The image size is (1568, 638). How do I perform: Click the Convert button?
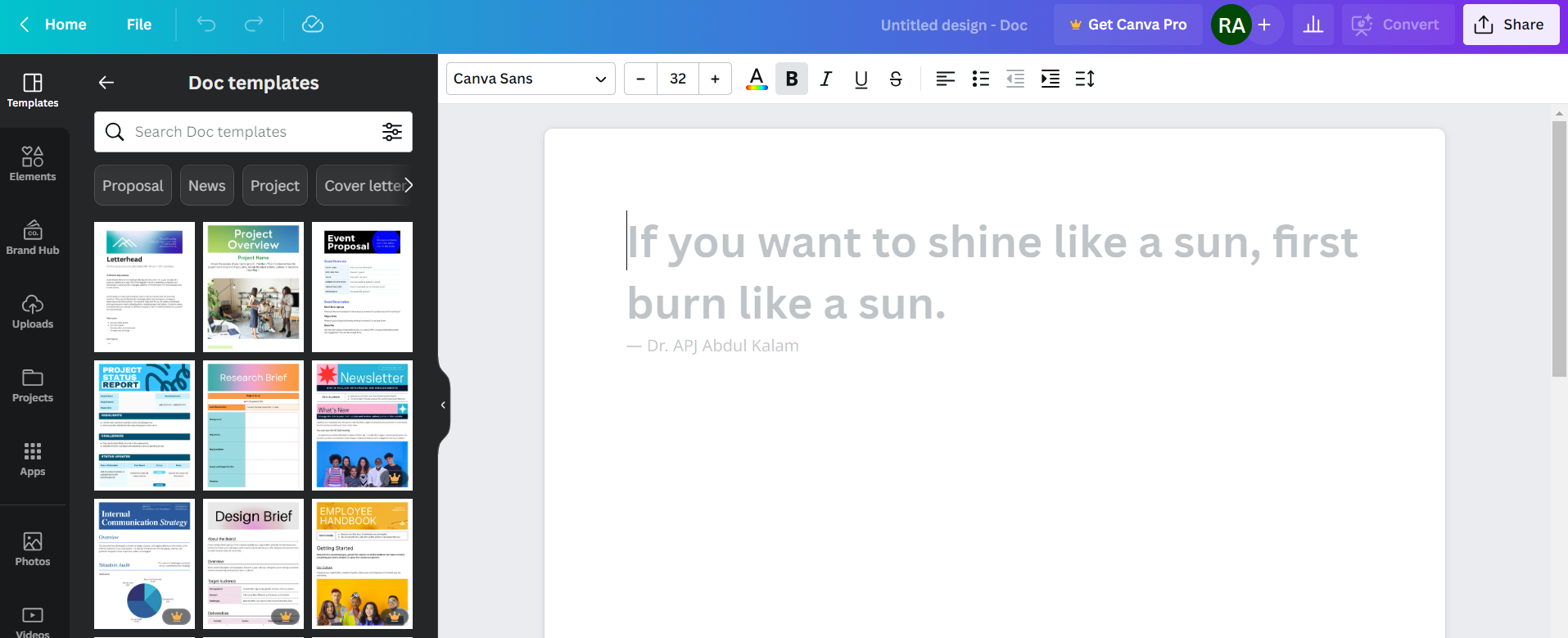[1399, 25]
